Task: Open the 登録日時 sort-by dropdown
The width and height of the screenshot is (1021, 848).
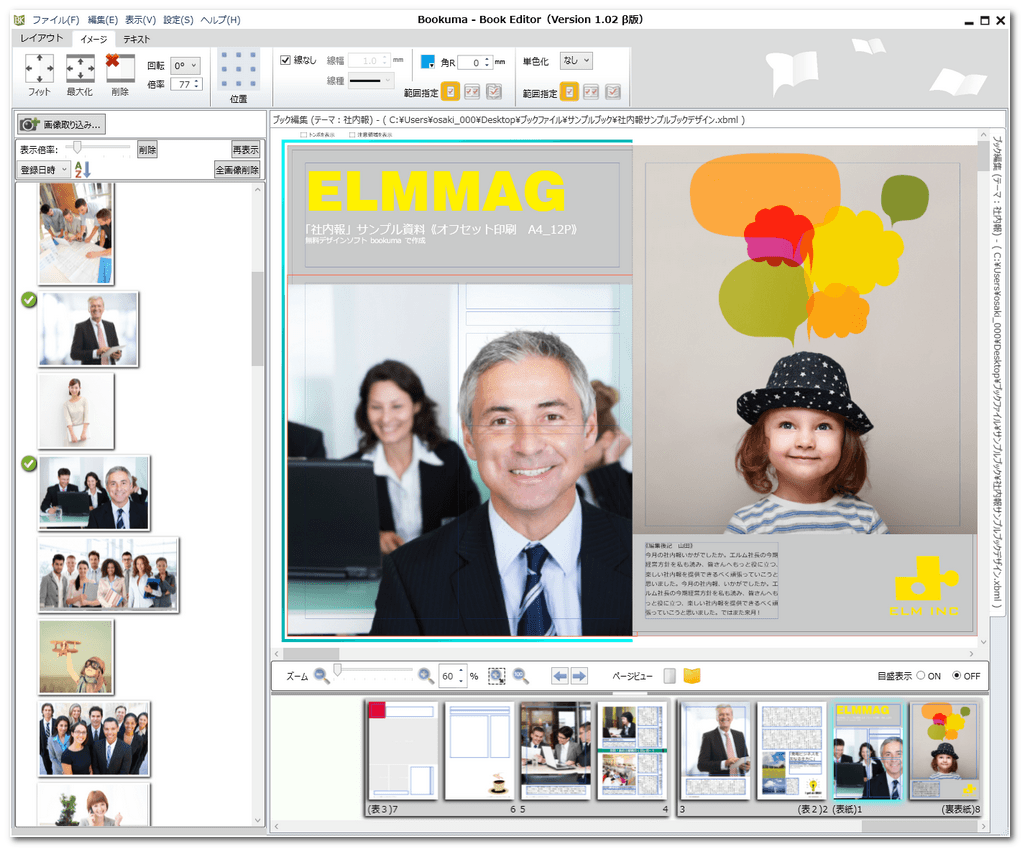Action: pos(44,170)
